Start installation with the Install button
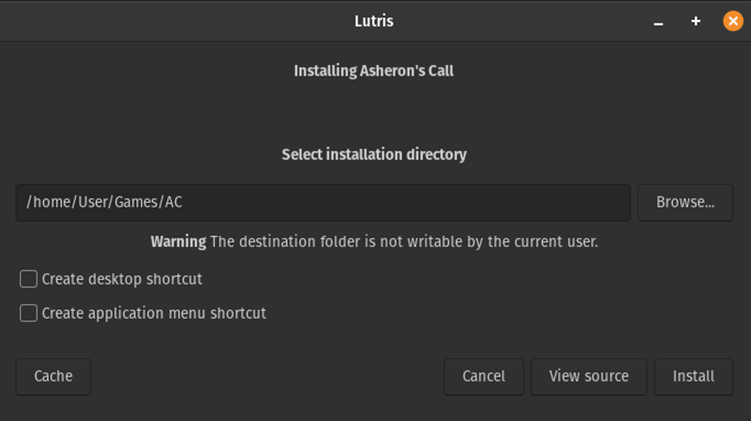 pos(693,376)
